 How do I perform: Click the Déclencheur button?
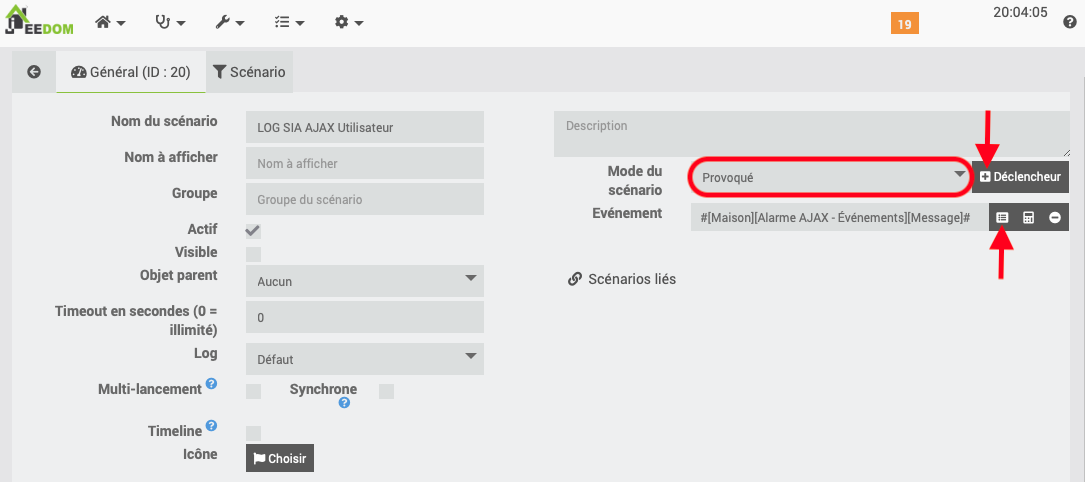pyautogui.click(x=1020, y=177)
